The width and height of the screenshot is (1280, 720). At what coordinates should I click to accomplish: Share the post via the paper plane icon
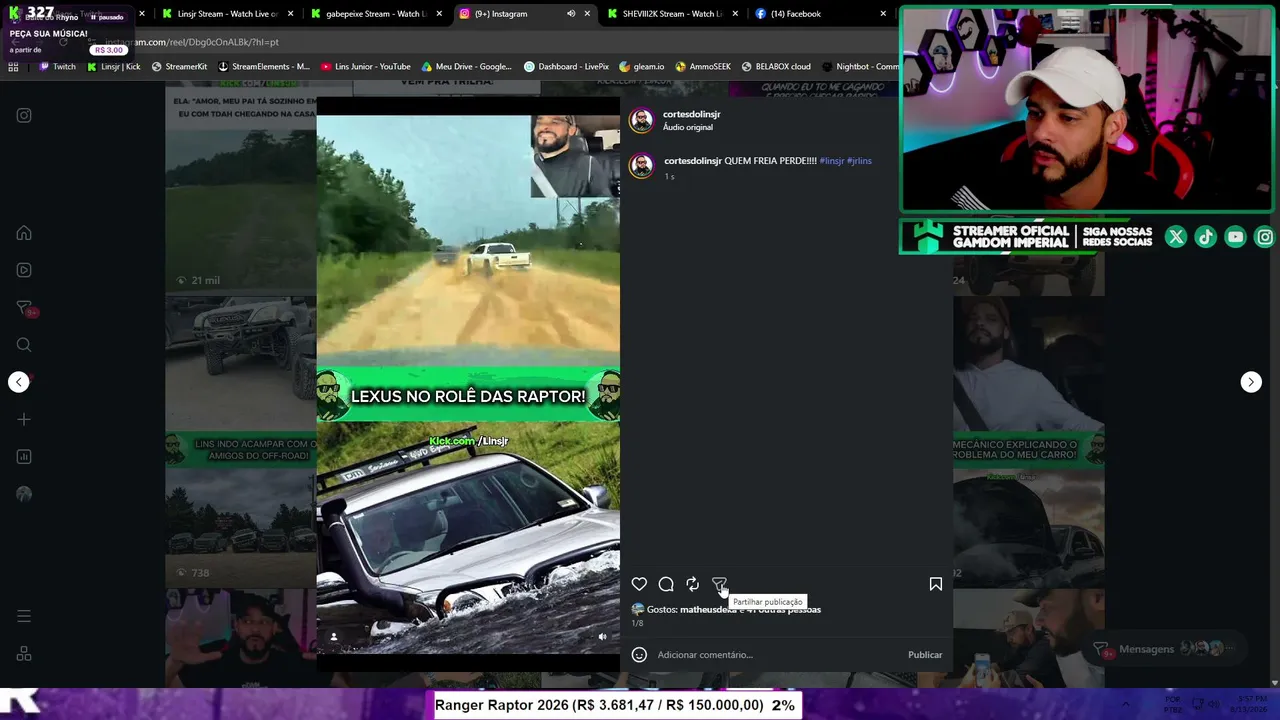(719, 584)
